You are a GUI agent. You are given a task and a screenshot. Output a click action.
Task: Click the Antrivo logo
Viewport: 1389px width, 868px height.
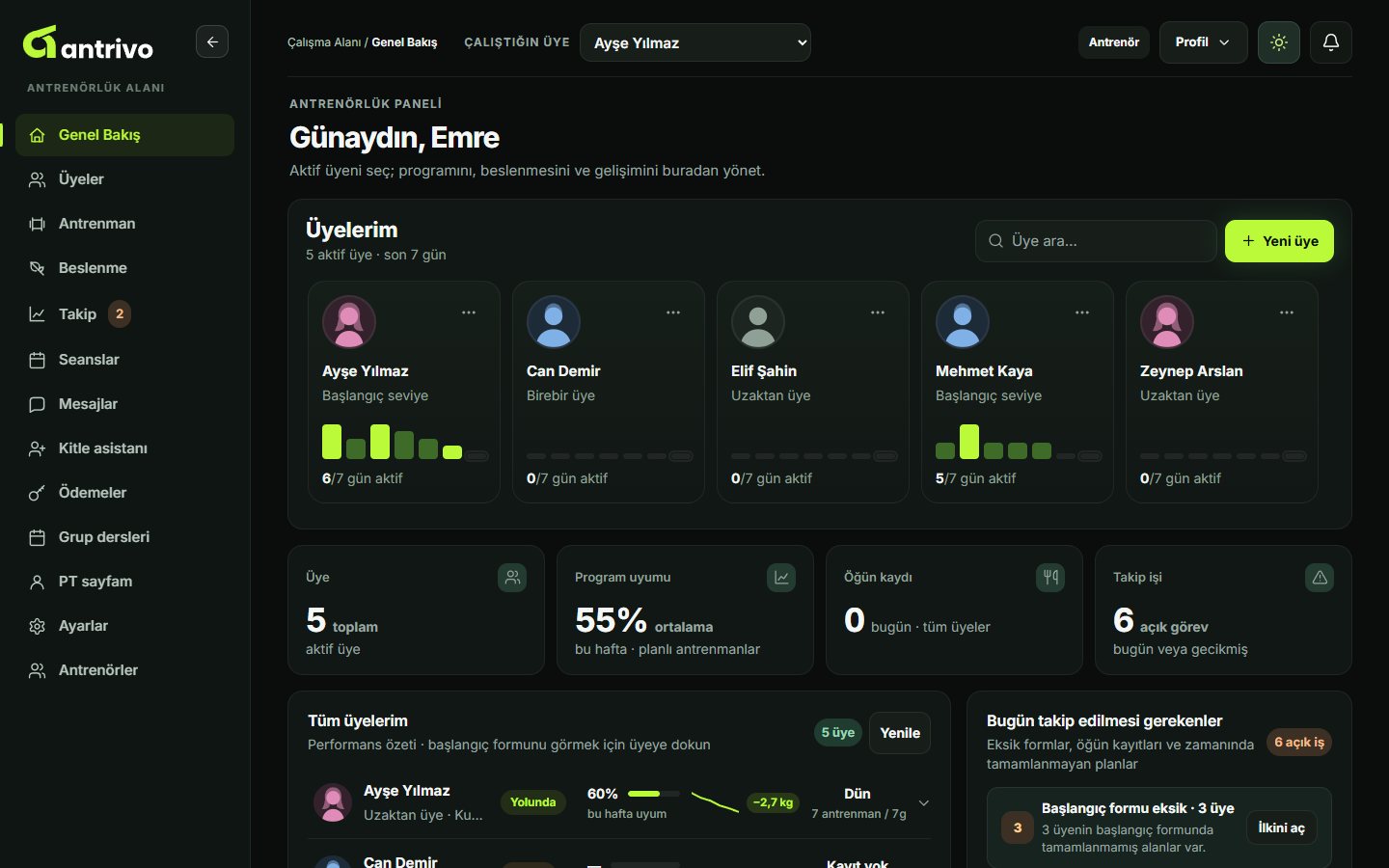tap(88, 43)
